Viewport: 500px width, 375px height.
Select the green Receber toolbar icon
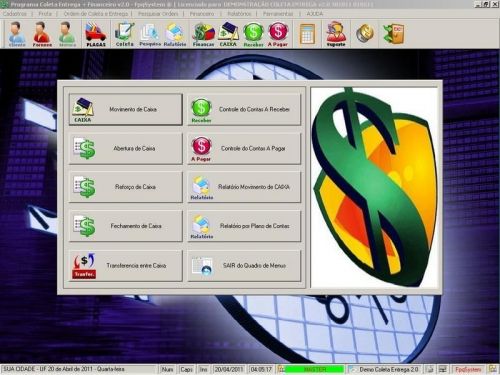(253, 34)
